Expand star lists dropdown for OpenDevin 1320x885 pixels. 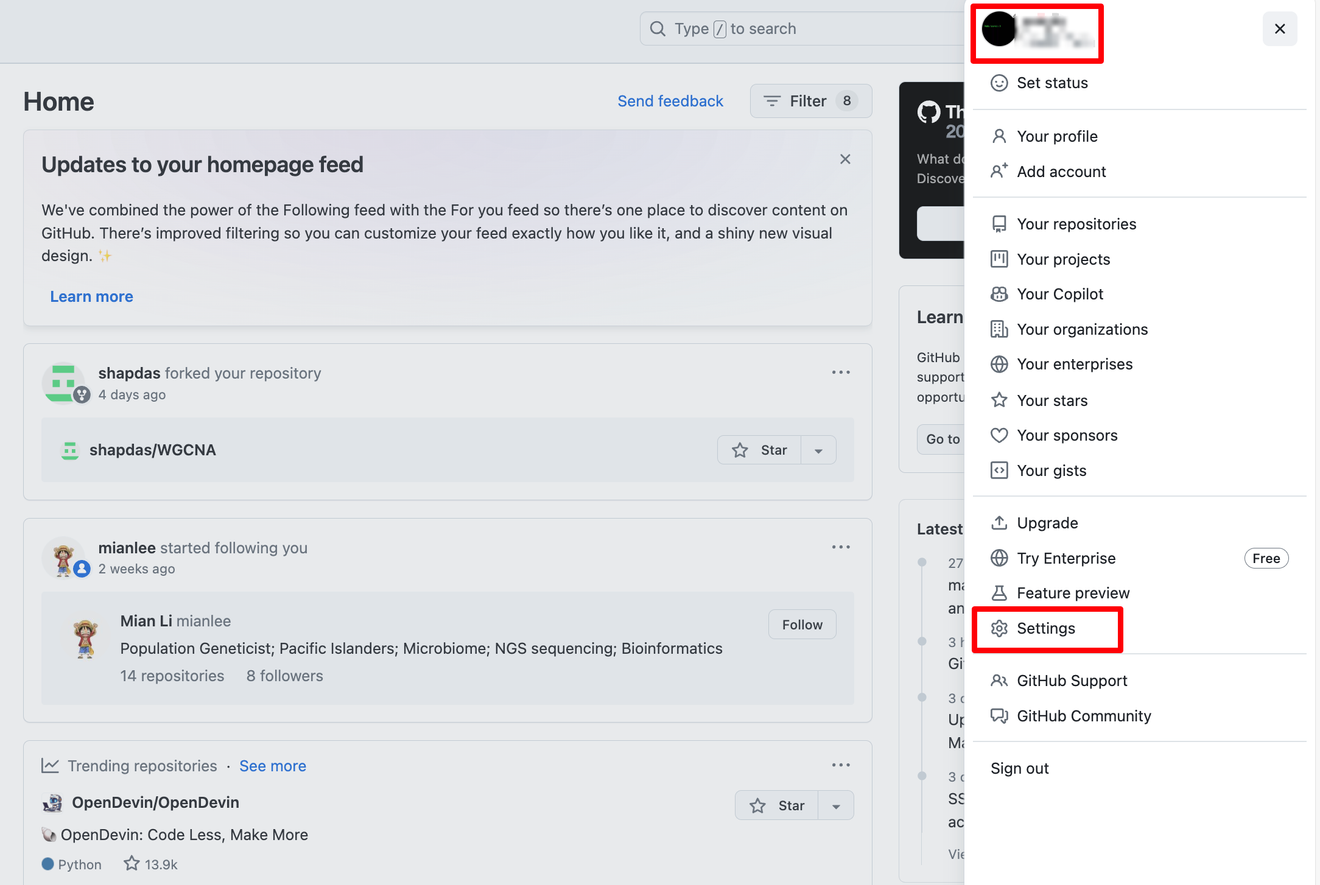coord(836,805)
